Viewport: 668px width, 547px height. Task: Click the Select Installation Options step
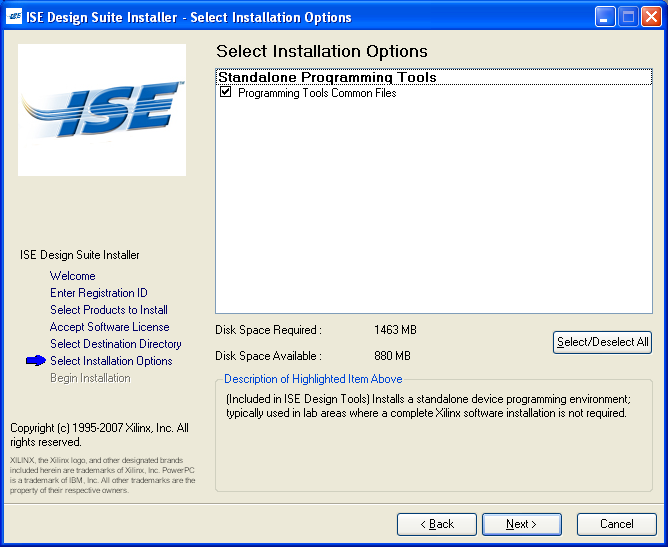point(111,361)
